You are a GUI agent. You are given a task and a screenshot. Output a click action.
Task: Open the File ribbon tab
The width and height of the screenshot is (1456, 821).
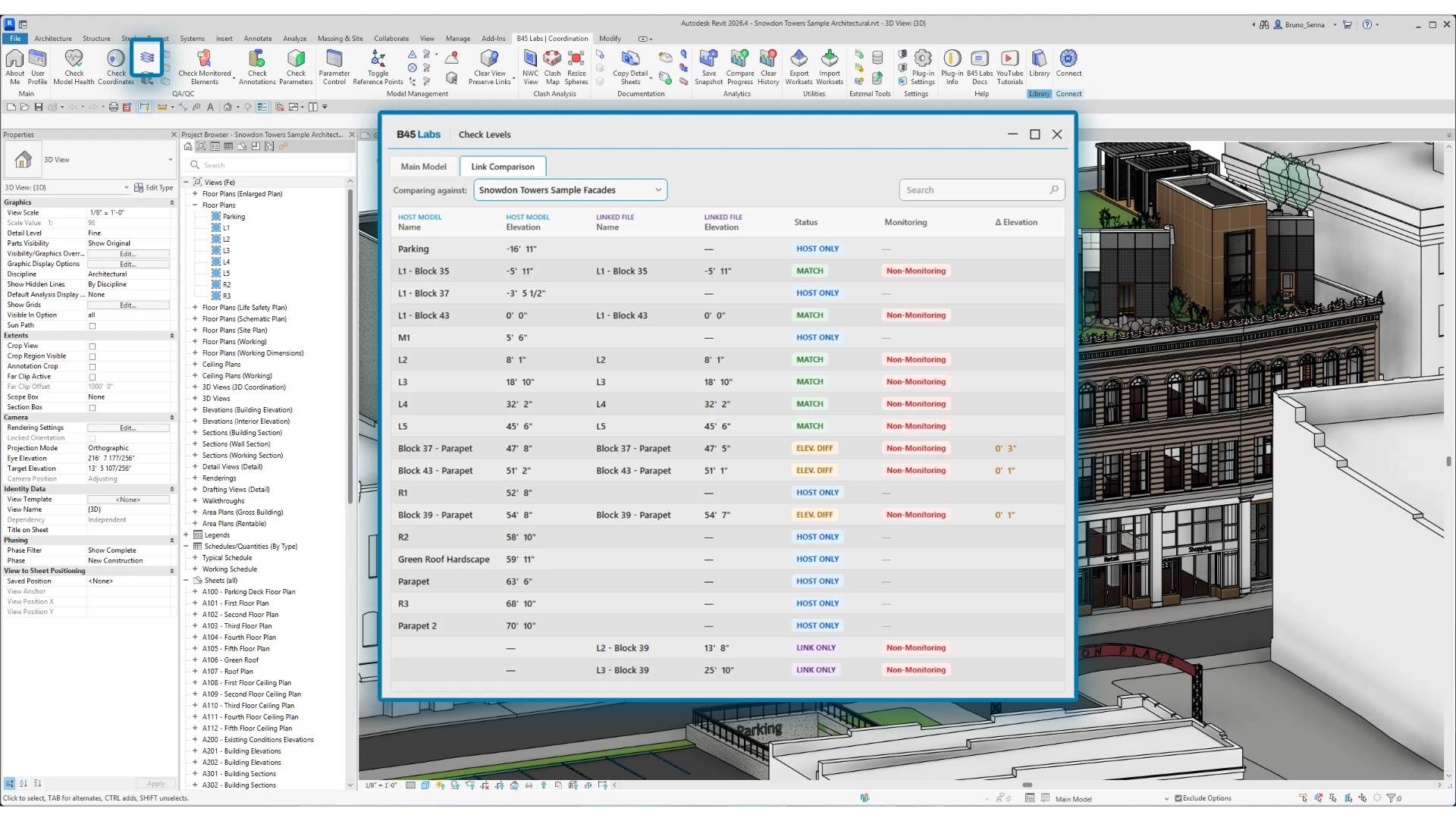tap(15, 39)
